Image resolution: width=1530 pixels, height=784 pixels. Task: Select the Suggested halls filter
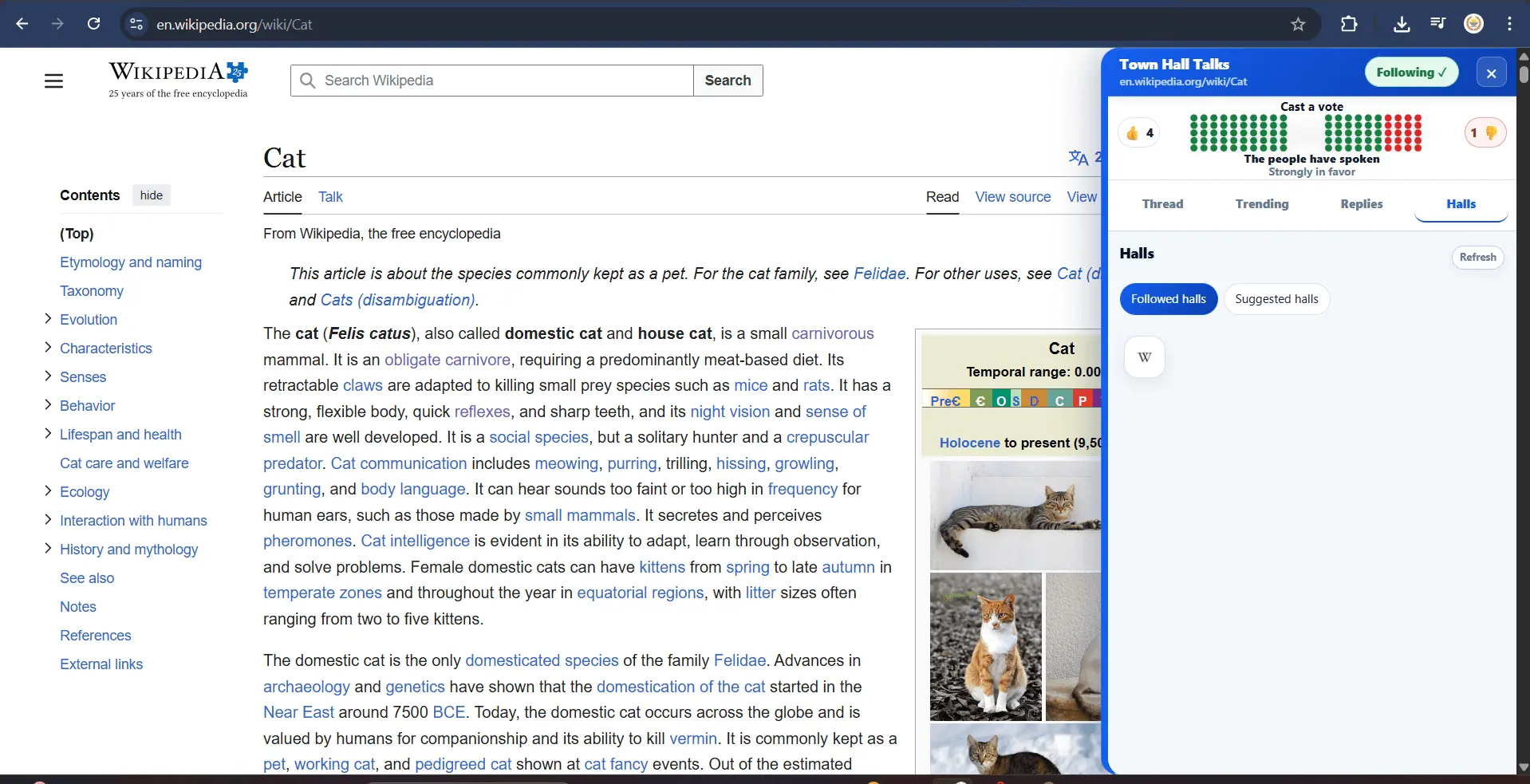click(1276, 299)
